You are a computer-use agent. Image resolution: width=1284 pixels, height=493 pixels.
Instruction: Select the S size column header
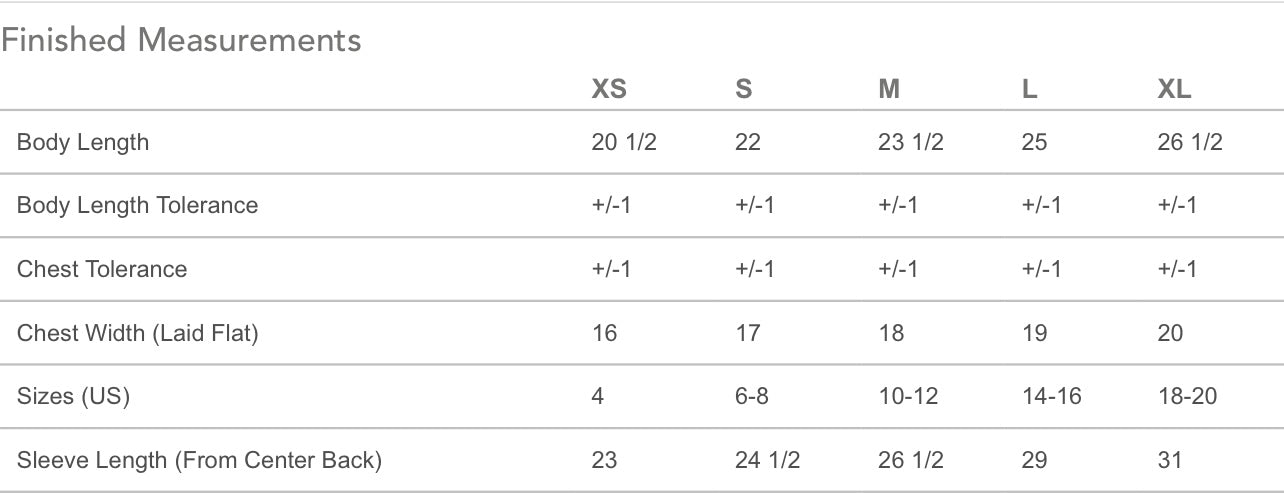click(x=743, y=89)
